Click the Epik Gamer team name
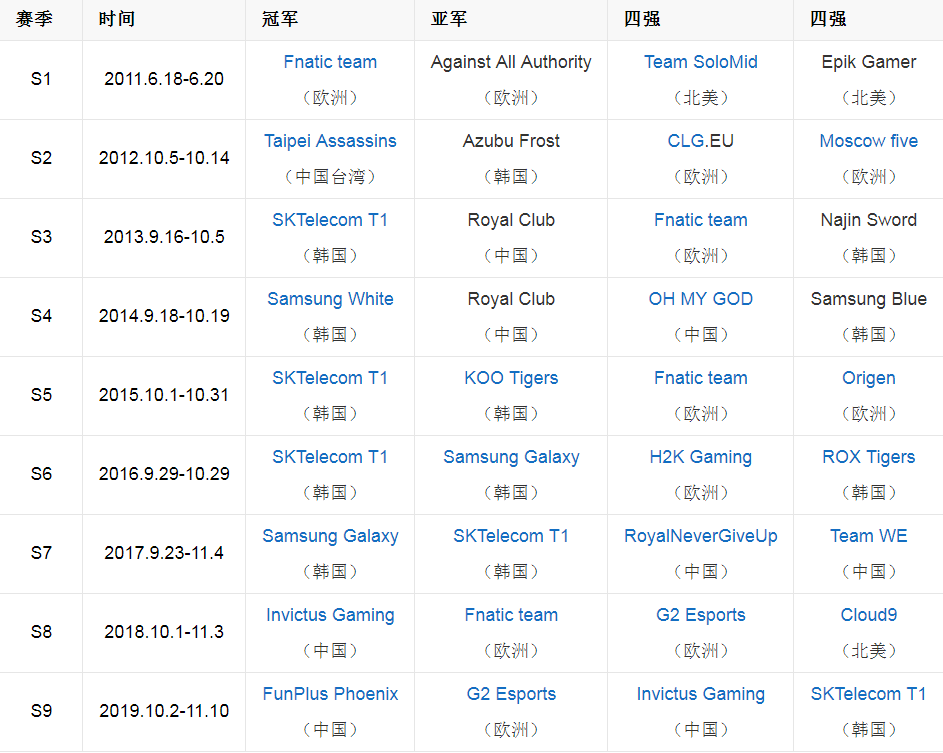 (868, 62)
